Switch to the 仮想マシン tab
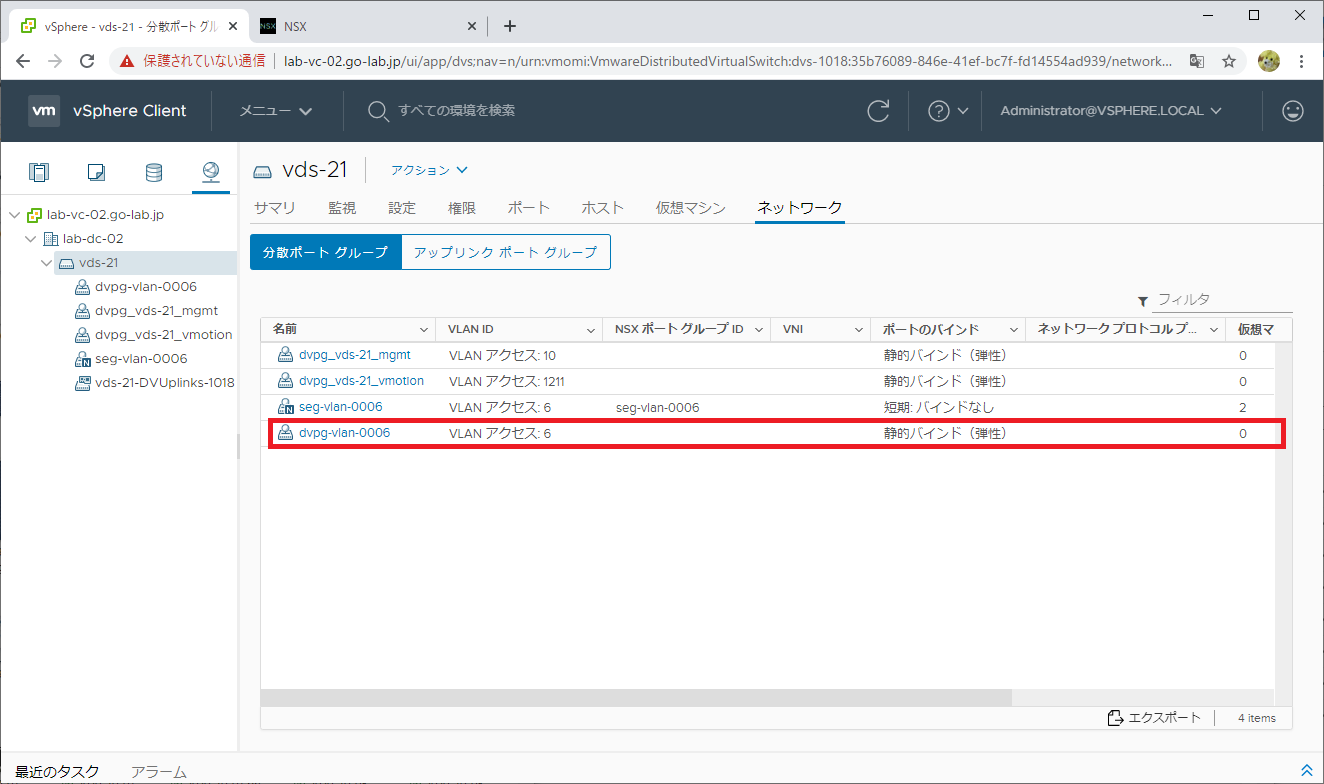1324x784 pixels. (x=690, y=208)
